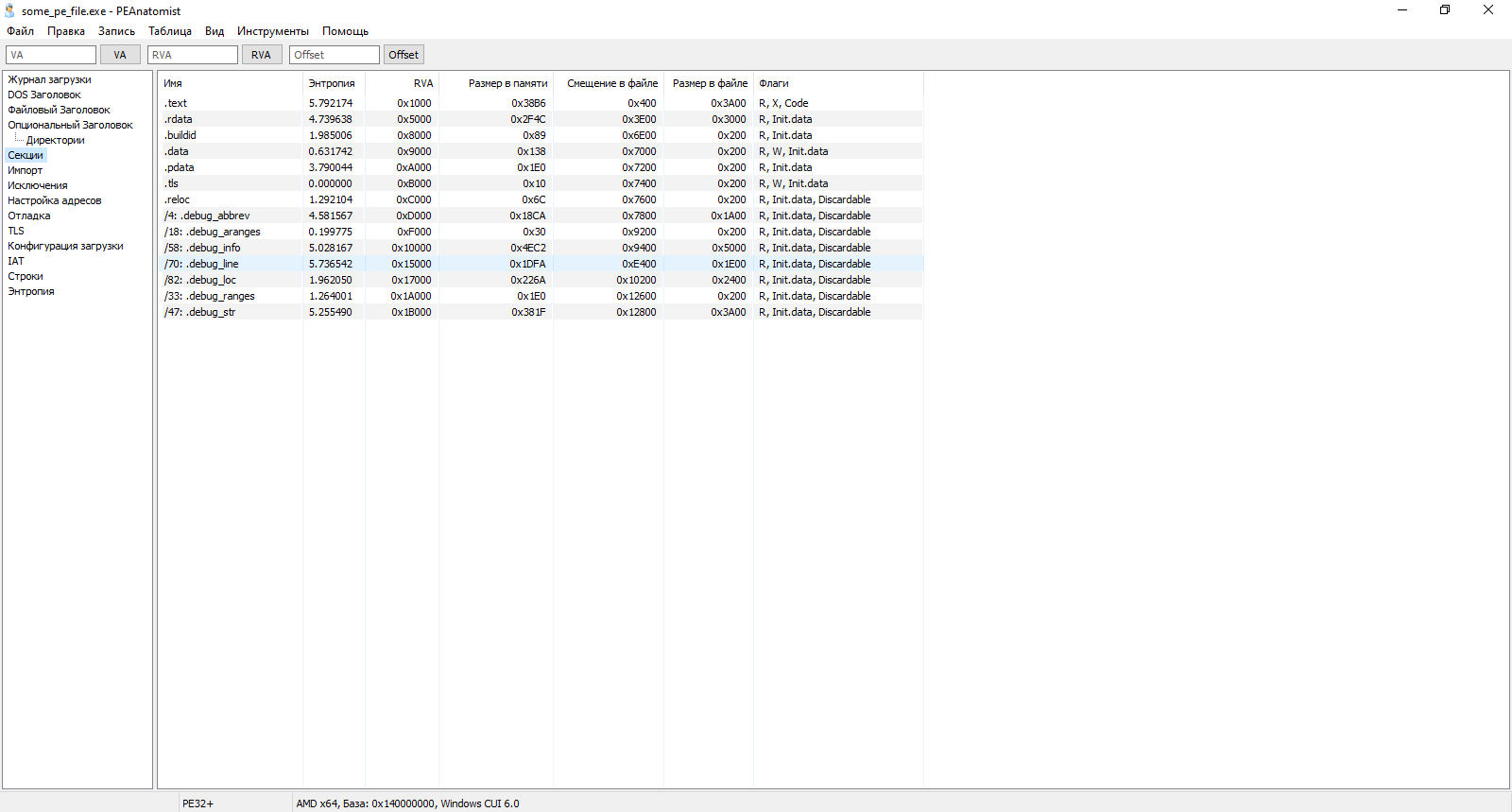1512x812 pixels.
Task: Select the .reloc section row
Action: pyautogui.click(x=178, y=199)
